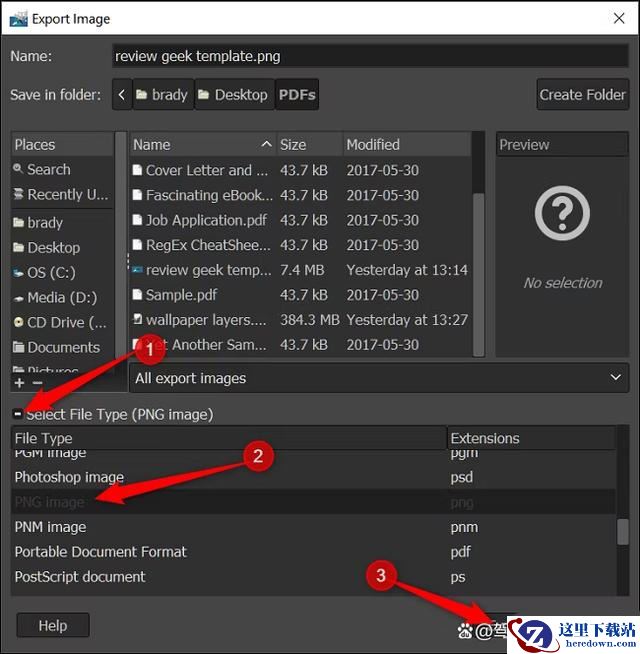Remove the bookmark with the minus icon

(x=38, y=382)
